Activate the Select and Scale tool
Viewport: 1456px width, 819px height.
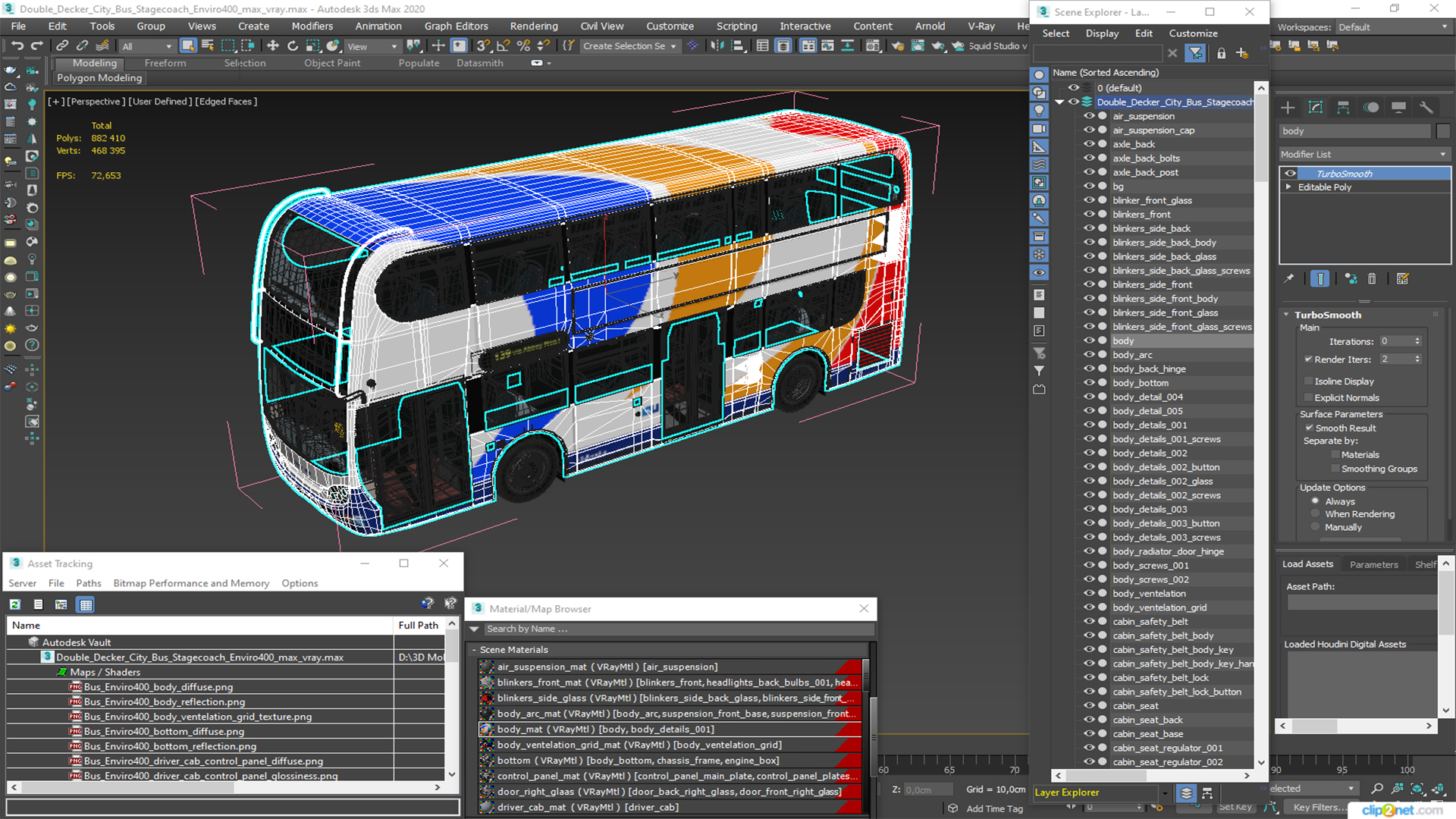tap(312, 46)
